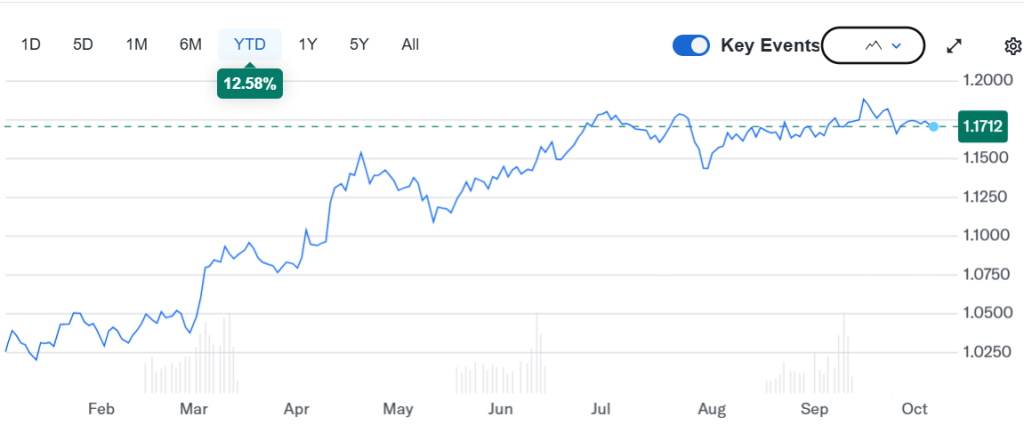Click the Jul label on the x-axis
This screenshot has height=433, width=1024.
601,409
